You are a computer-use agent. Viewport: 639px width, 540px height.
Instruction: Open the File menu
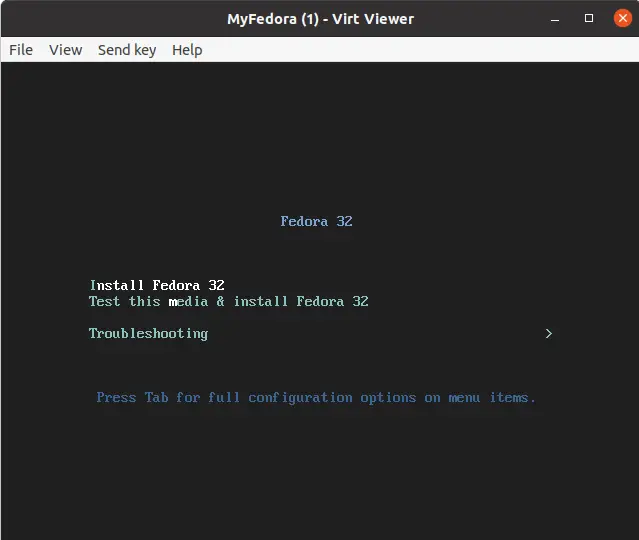point(21,50)
